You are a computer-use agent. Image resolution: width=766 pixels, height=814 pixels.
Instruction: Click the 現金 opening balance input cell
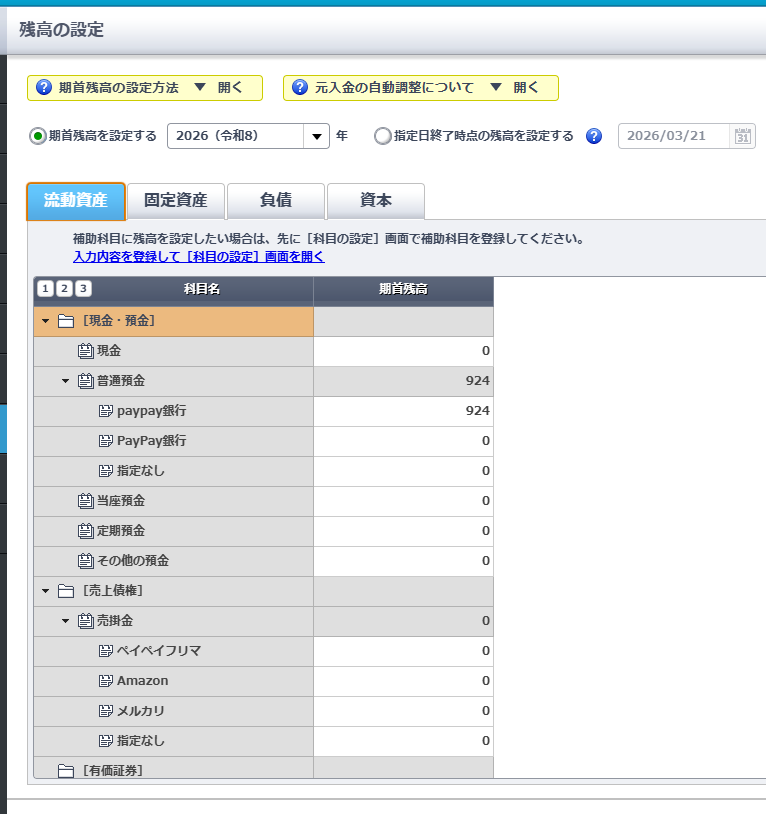[403, 351]
